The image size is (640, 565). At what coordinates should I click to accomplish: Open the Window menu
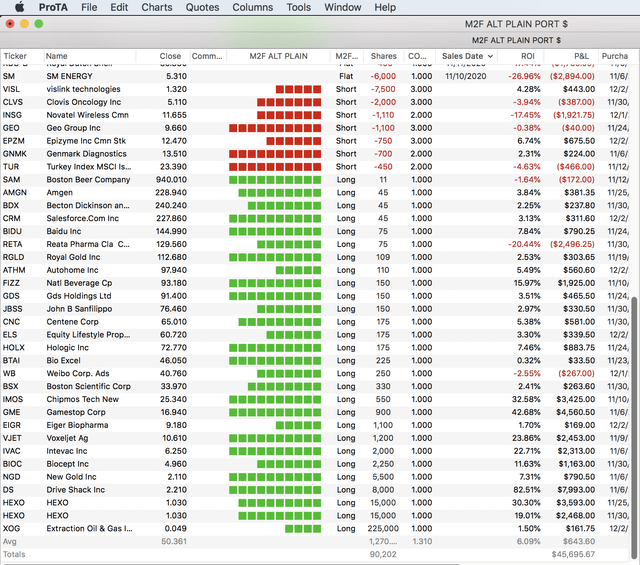(x=342, y=7)
